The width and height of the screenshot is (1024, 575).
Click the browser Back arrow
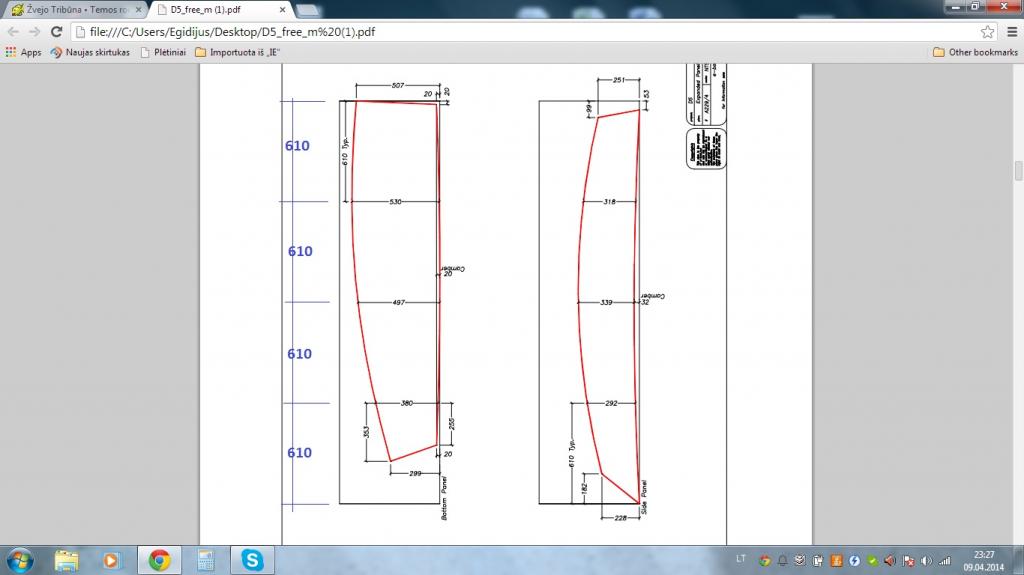tap(14, 32)
